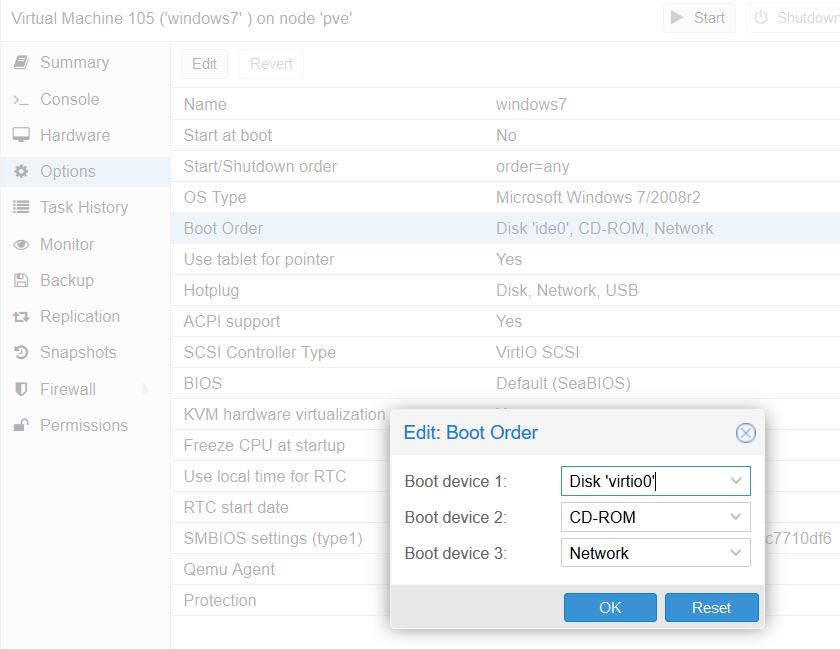Click the Summary book icon
The image size is (840, 649).
coord(21,62)
